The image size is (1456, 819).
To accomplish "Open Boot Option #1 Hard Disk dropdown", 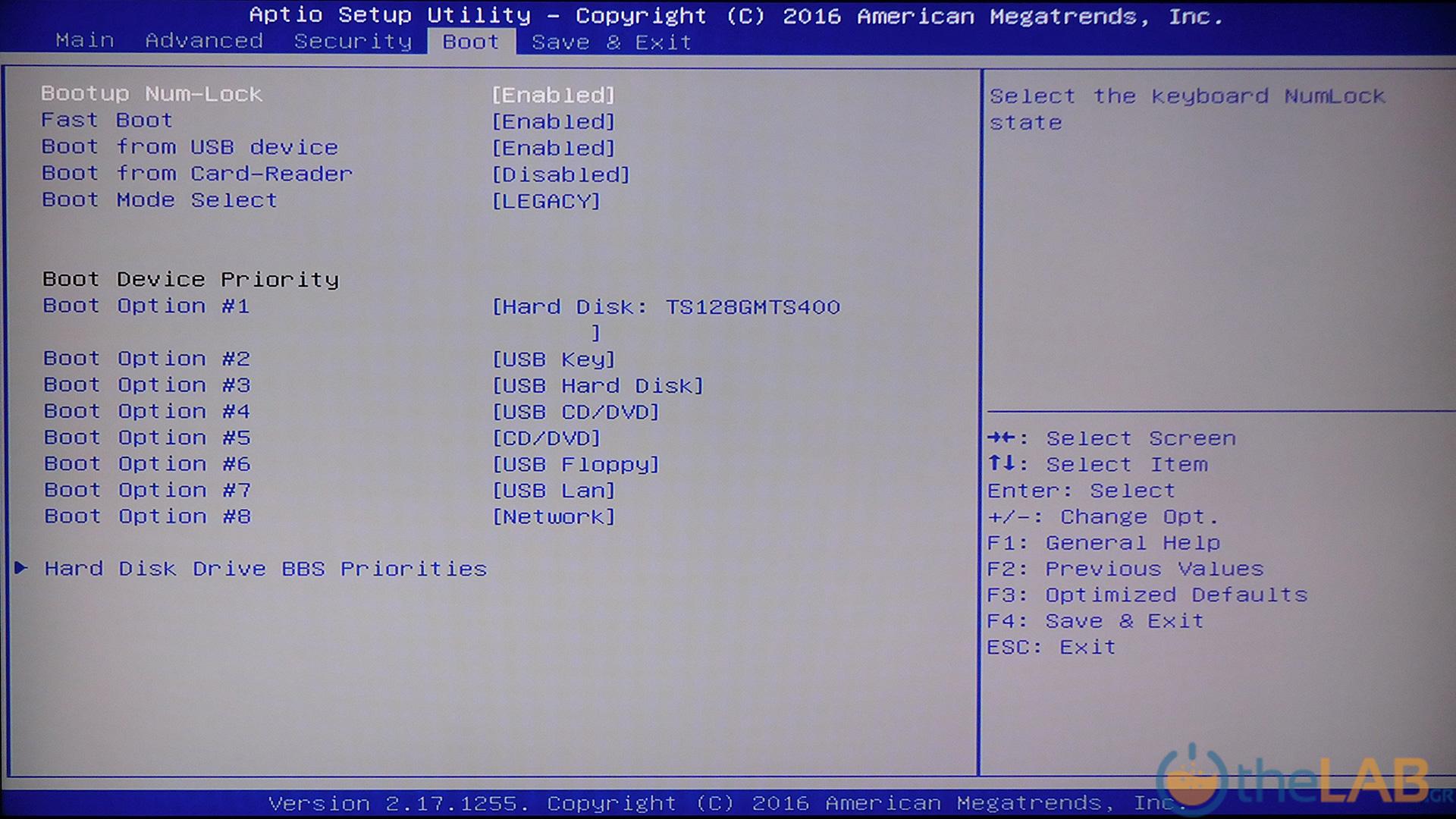I will pos(666,307).
